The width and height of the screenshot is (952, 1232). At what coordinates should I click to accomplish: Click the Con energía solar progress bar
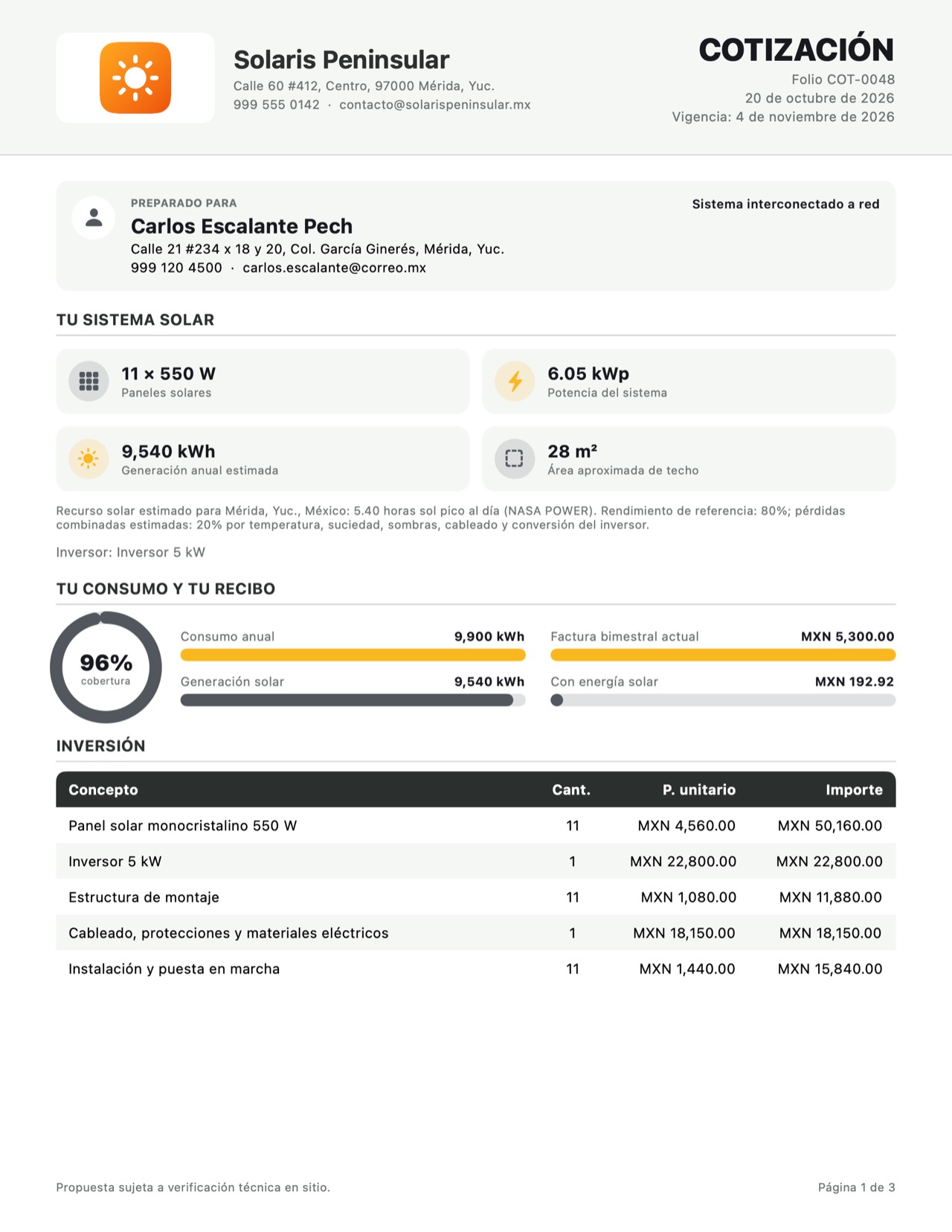pyautogui.click(x=723, y=700)
